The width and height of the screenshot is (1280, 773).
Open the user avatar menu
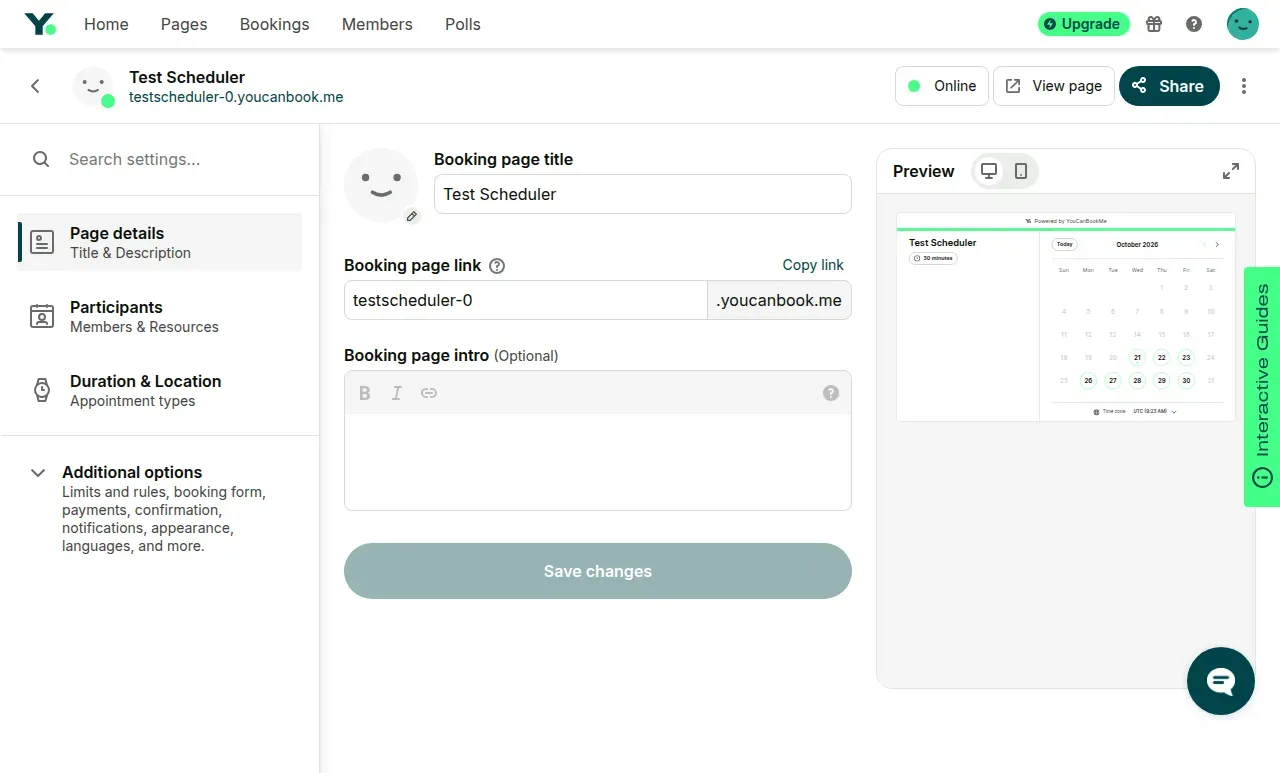pos(1243,24)
